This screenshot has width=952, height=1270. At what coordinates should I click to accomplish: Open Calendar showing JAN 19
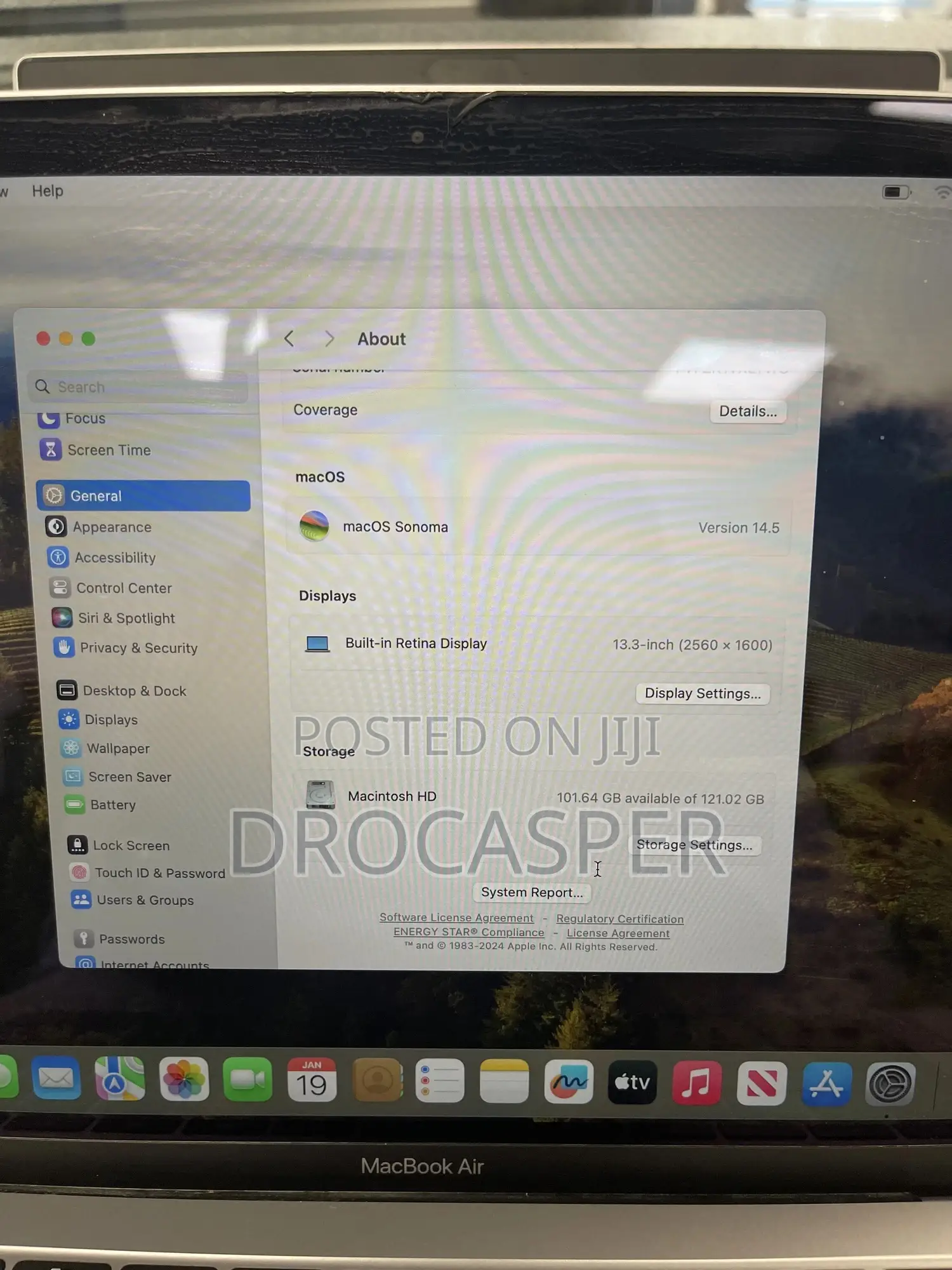(x=312, y=1079)
